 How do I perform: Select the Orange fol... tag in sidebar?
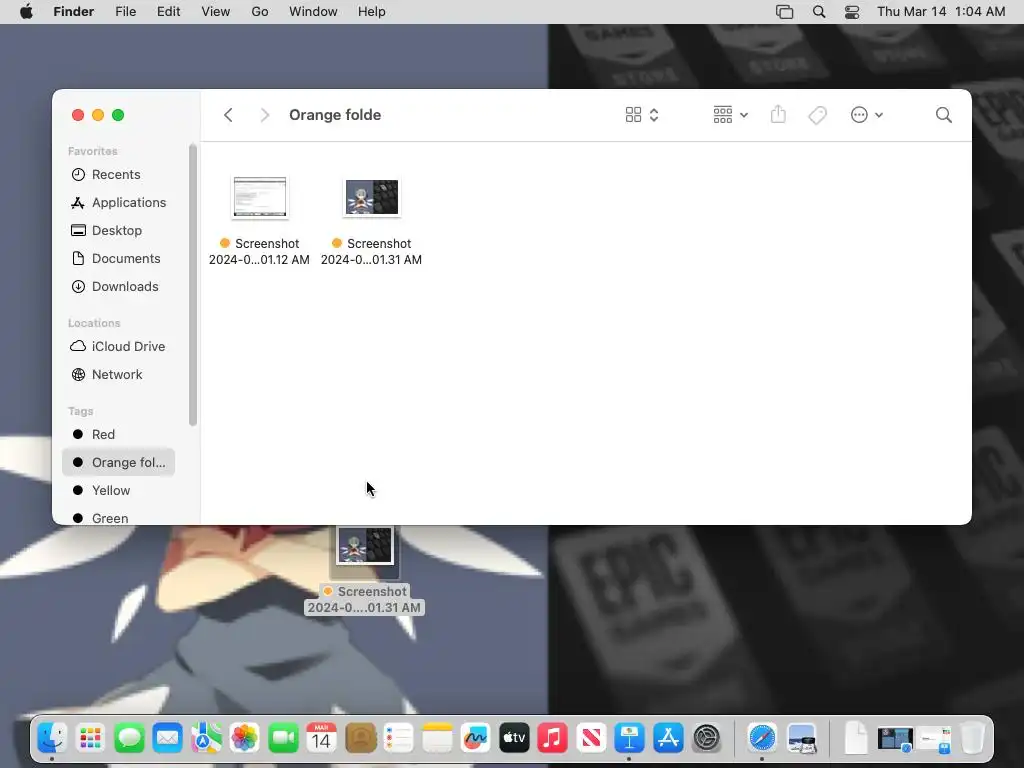coord(118,462)
